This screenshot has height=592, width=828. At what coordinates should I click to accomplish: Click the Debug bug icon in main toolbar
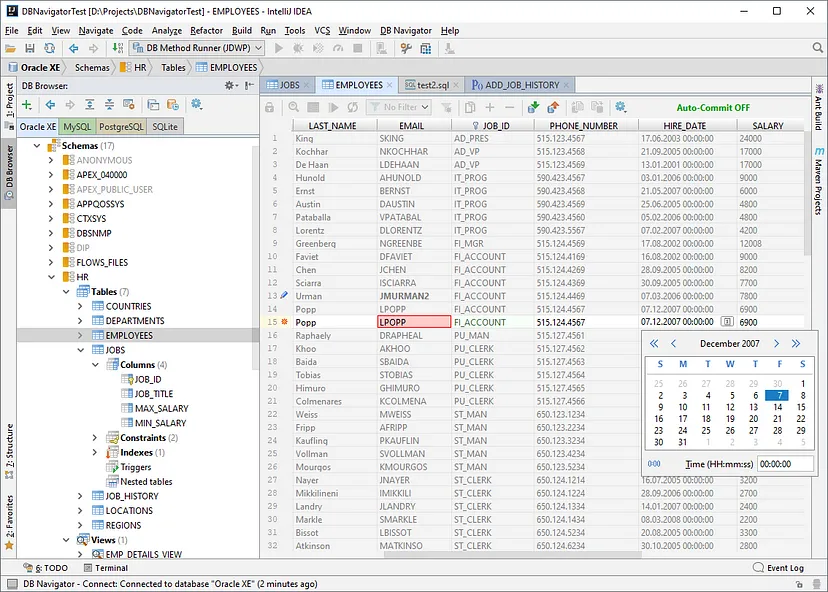298,49
